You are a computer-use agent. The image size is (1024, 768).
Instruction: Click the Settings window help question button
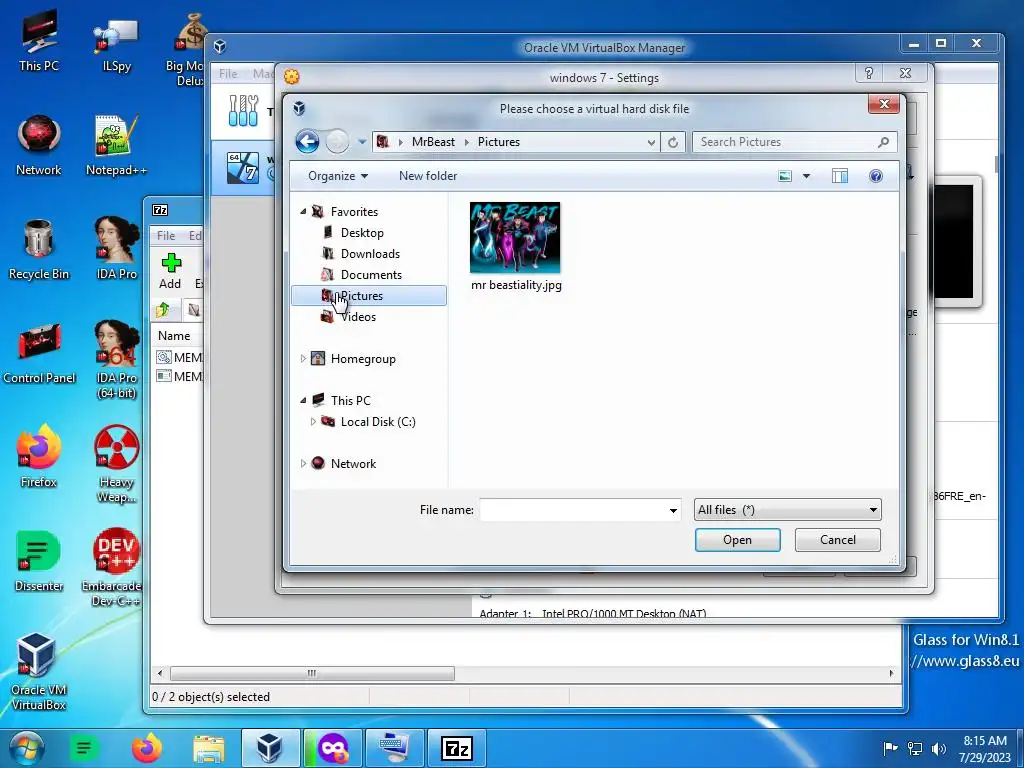[x=869, y=73]
